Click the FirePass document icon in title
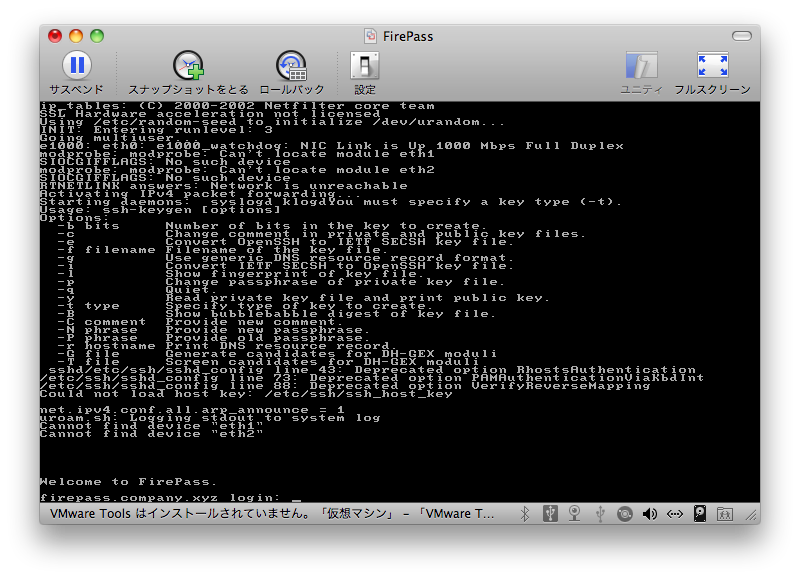Screen dimensions: 800x579 tap(370, 36)
